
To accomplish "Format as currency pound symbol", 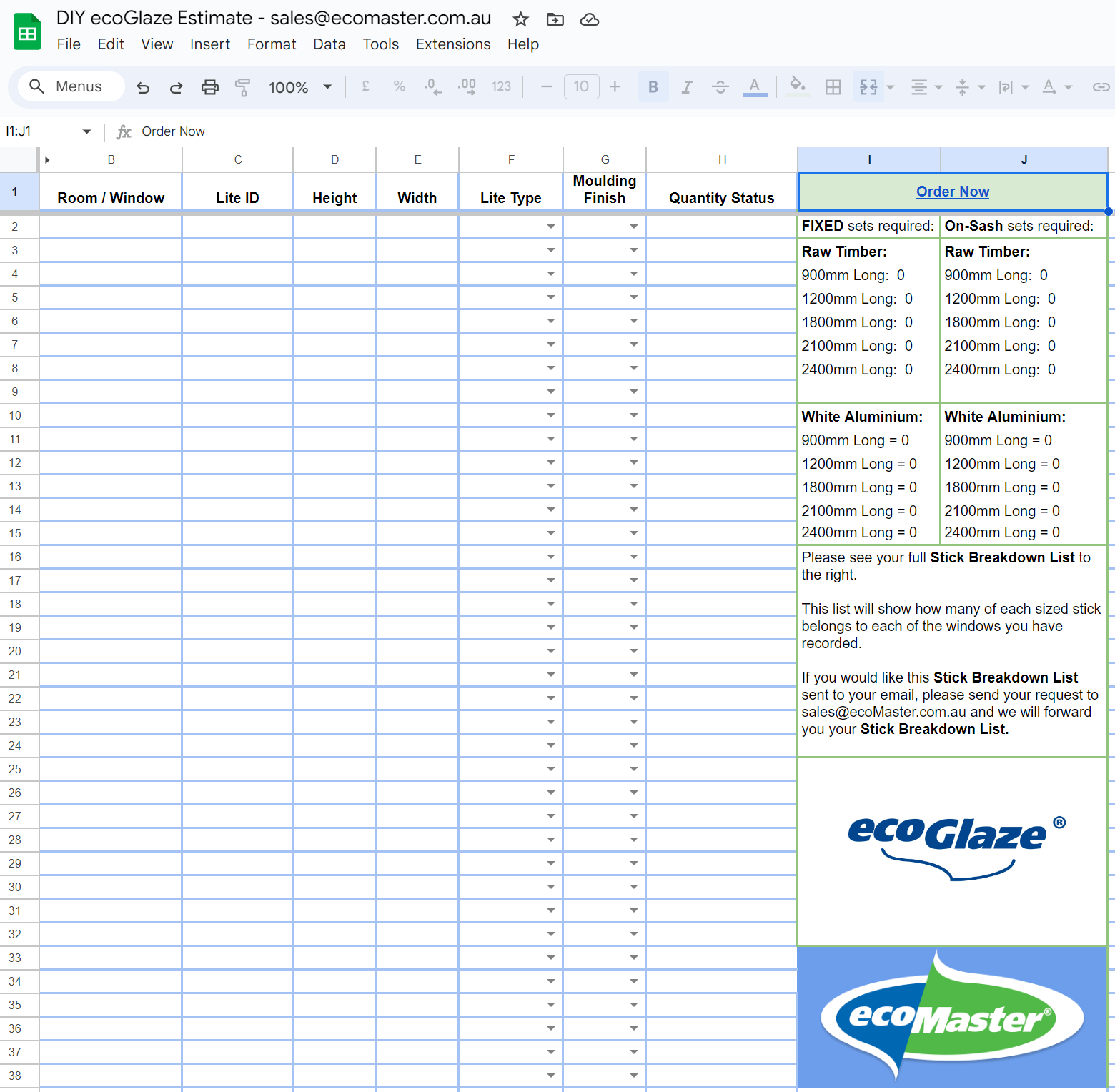I will [365, 86].
